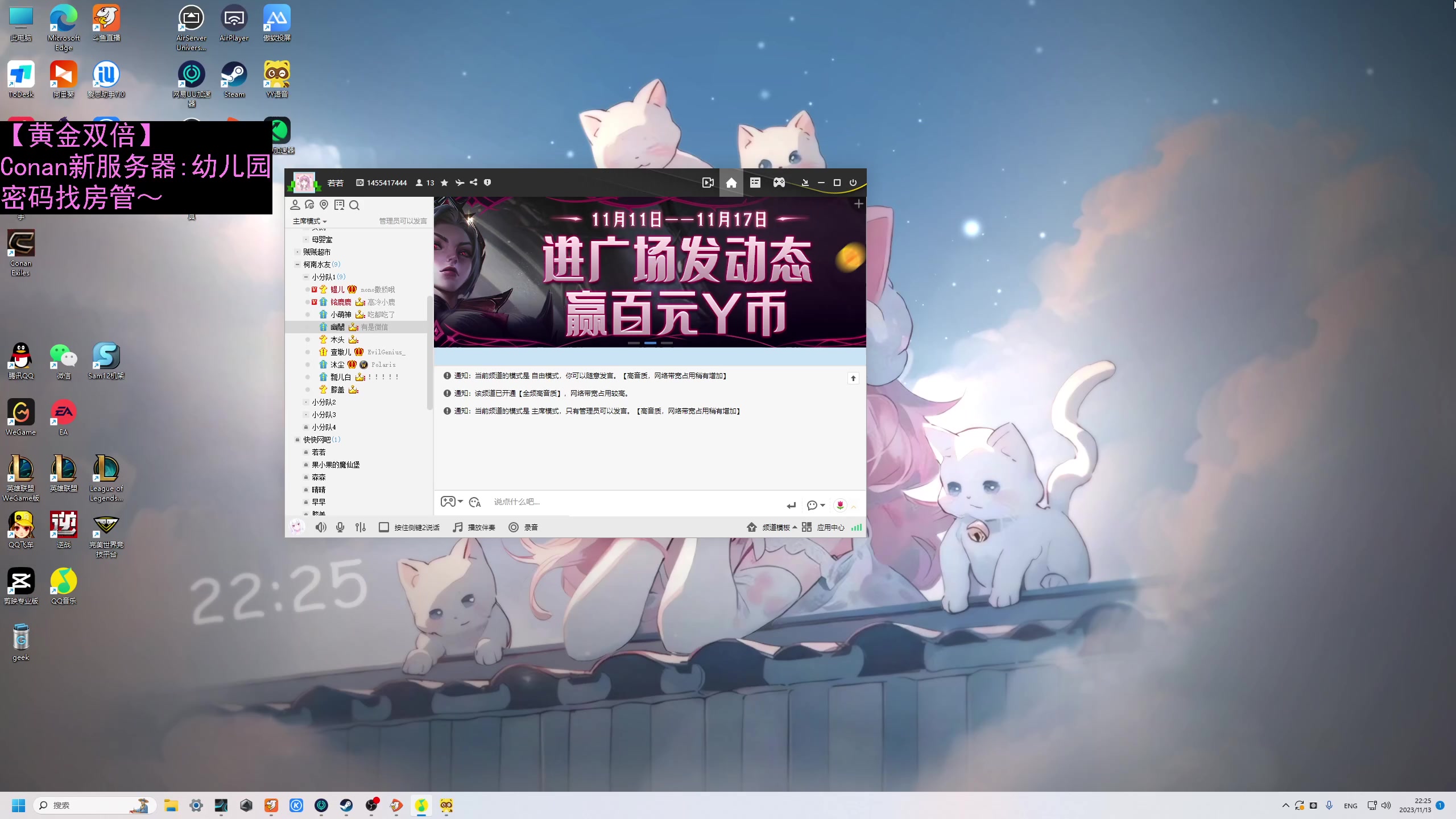Open the channel avatar in YY header

point(304,183)
